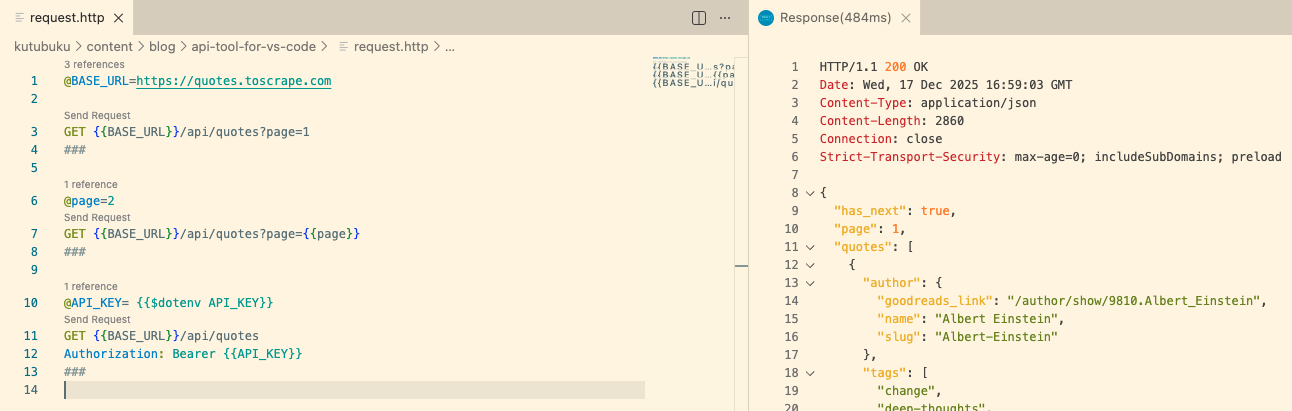Click the "change" tag line

(x=909, y=391)
